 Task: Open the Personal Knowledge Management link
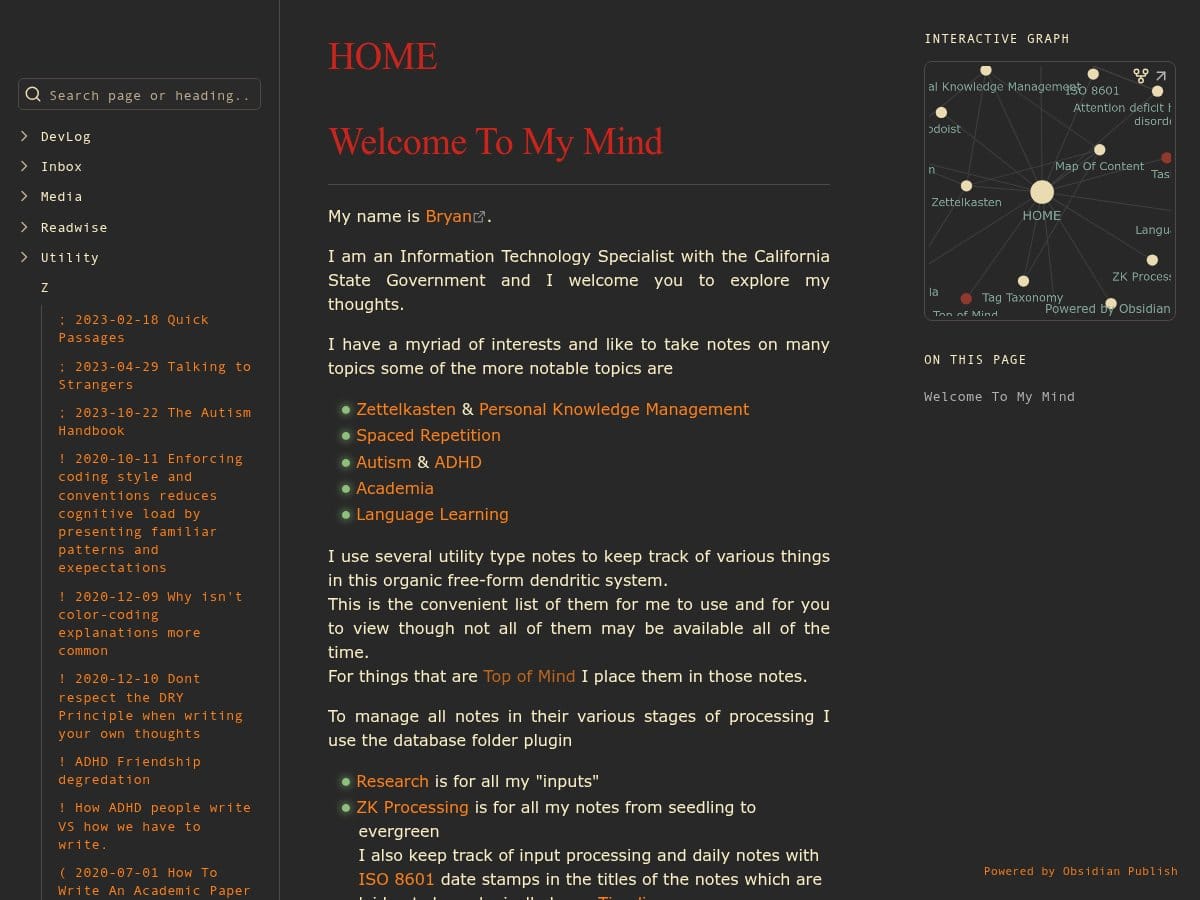[613, 409]
